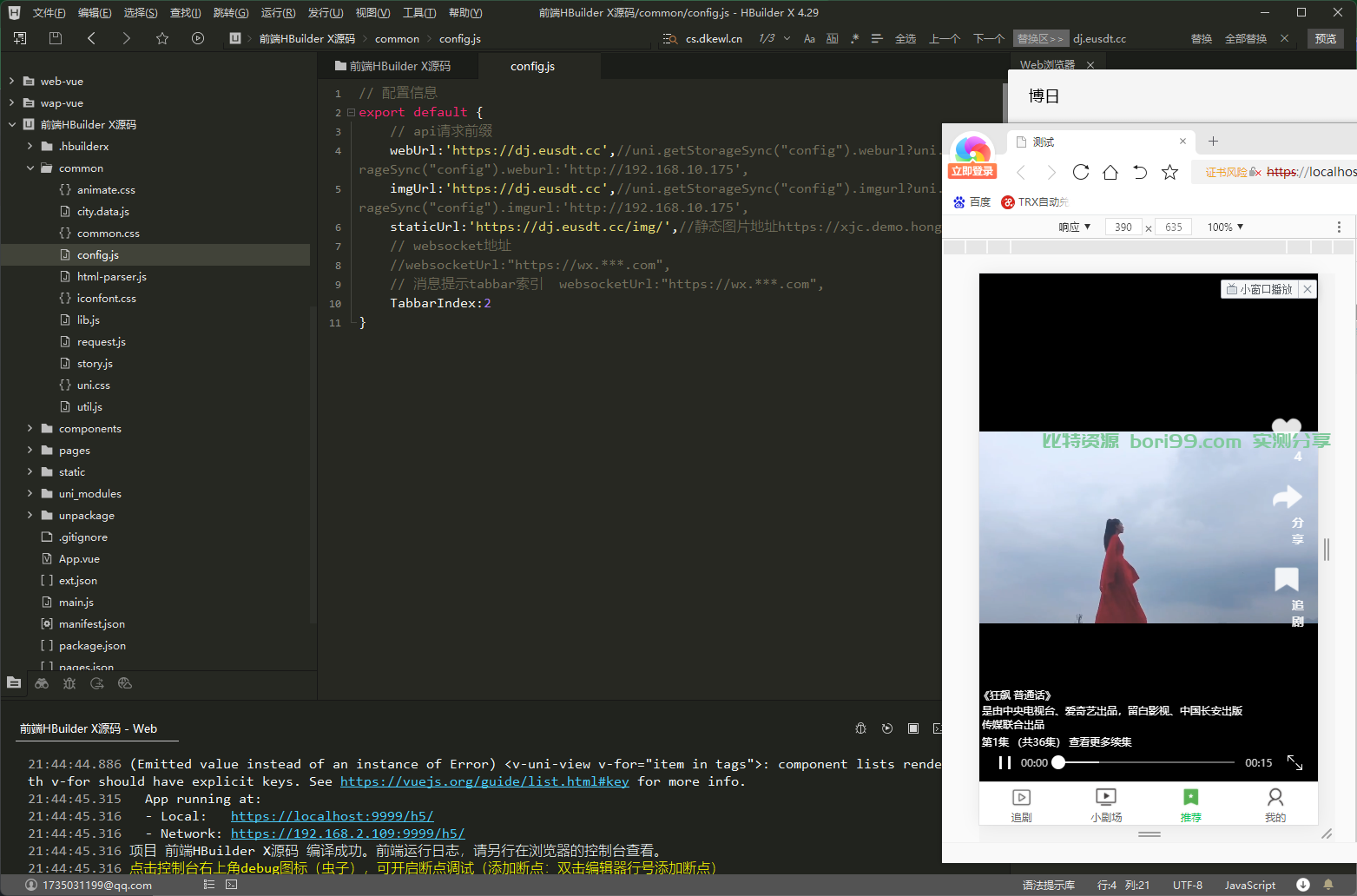
Task: Collapse the 前端HBuilder X源码 project
Action: pos(11,124)
